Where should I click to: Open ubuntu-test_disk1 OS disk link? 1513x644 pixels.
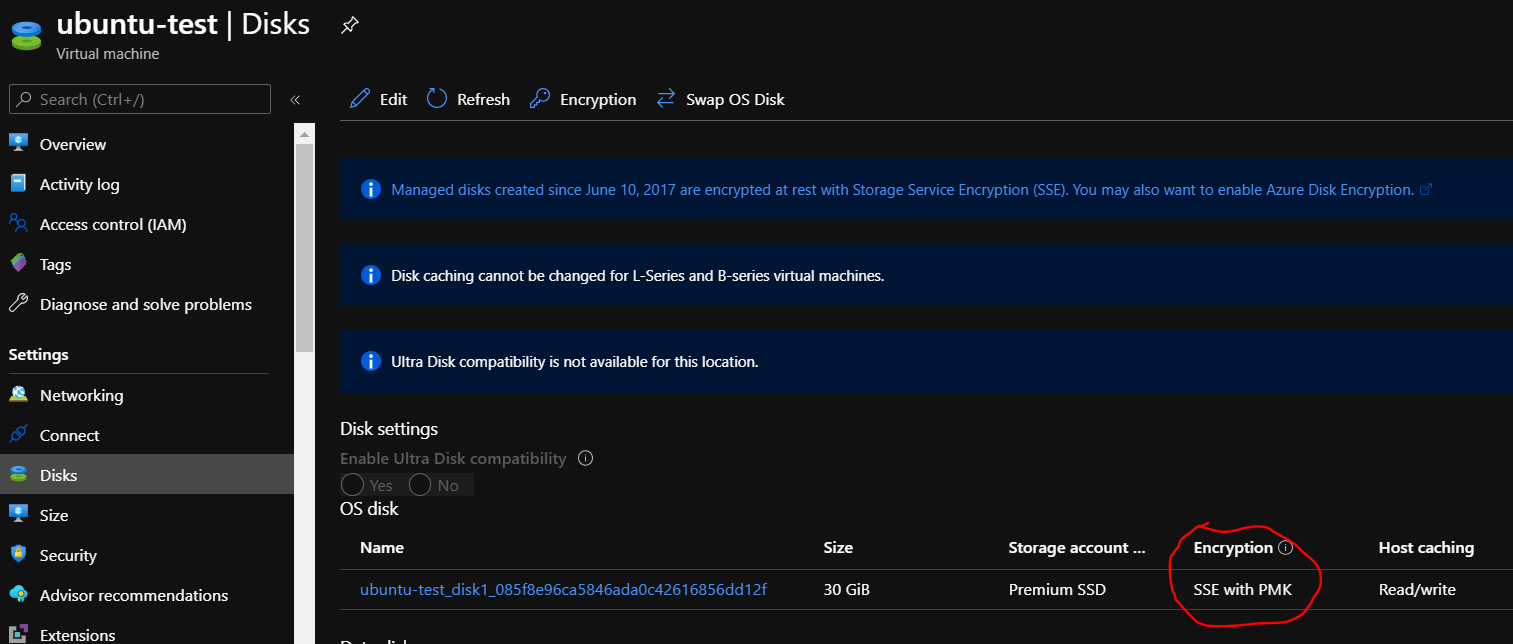click(x=563, y=589)
